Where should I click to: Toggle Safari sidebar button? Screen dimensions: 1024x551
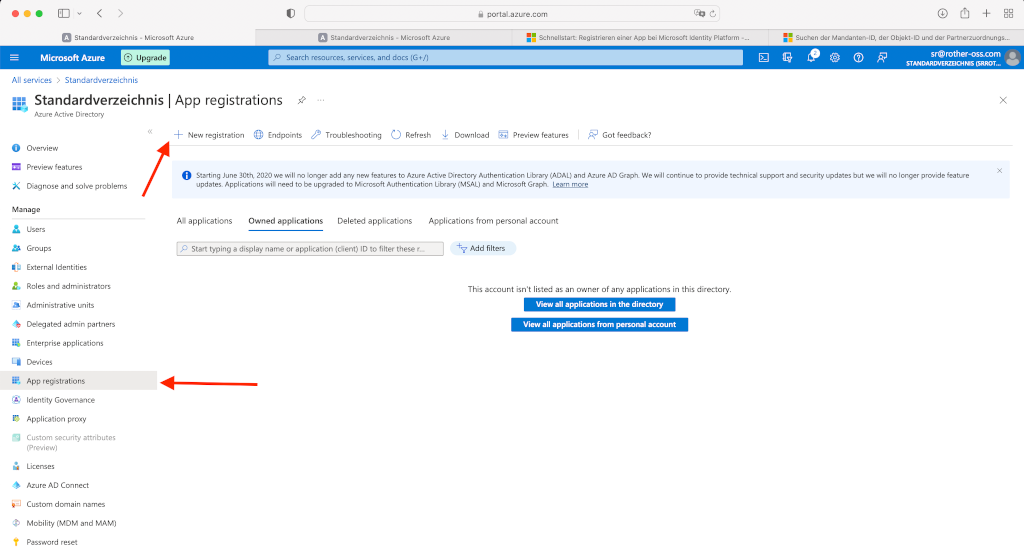64,13
